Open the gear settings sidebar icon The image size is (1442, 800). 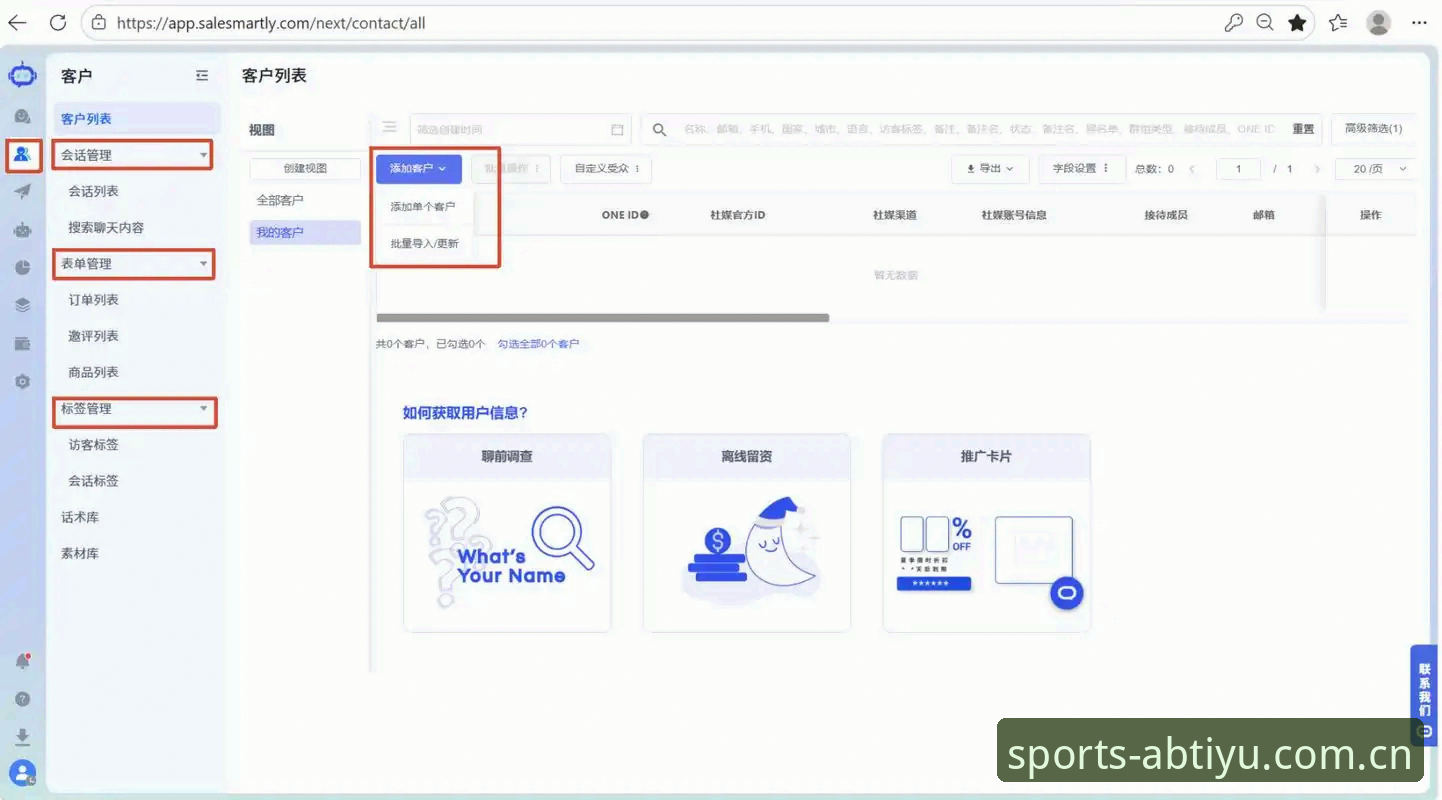coord(22,382)
